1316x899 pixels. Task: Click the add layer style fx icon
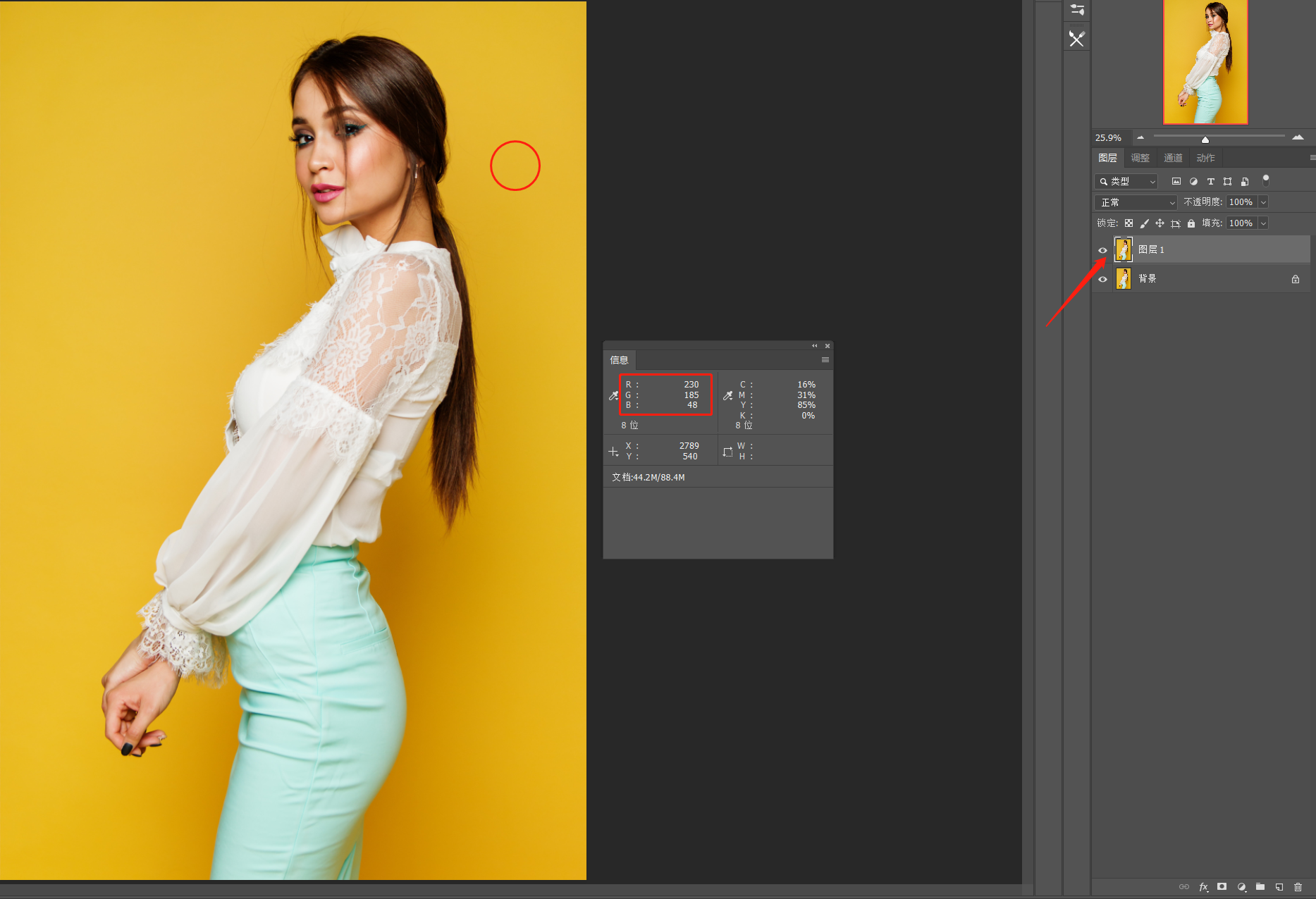[x=1203, y=887]
